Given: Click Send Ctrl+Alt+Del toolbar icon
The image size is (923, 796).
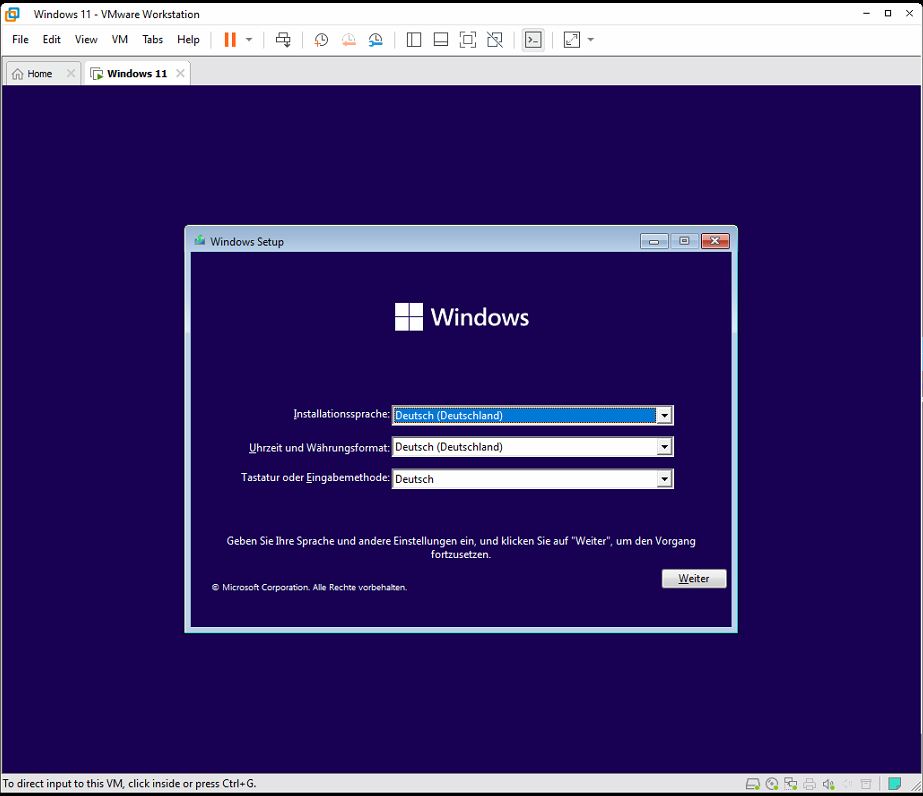Looking at the screenshot, I should click(x=283, y=40).
